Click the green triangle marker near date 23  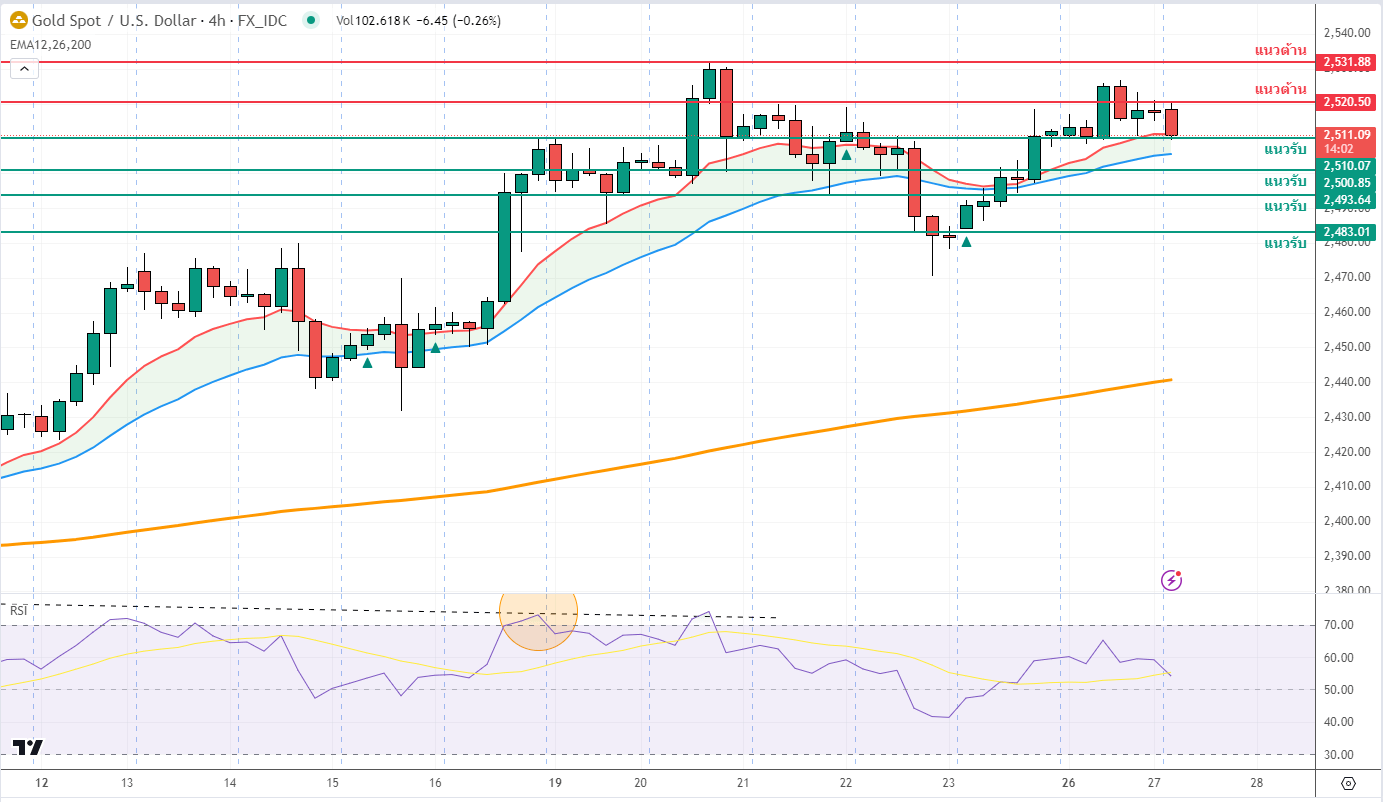coord(966,241)
